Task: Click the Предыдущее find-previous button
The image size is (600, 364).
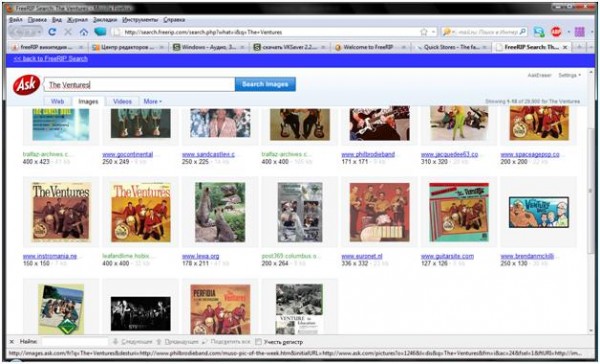Action: pos(178,342)
